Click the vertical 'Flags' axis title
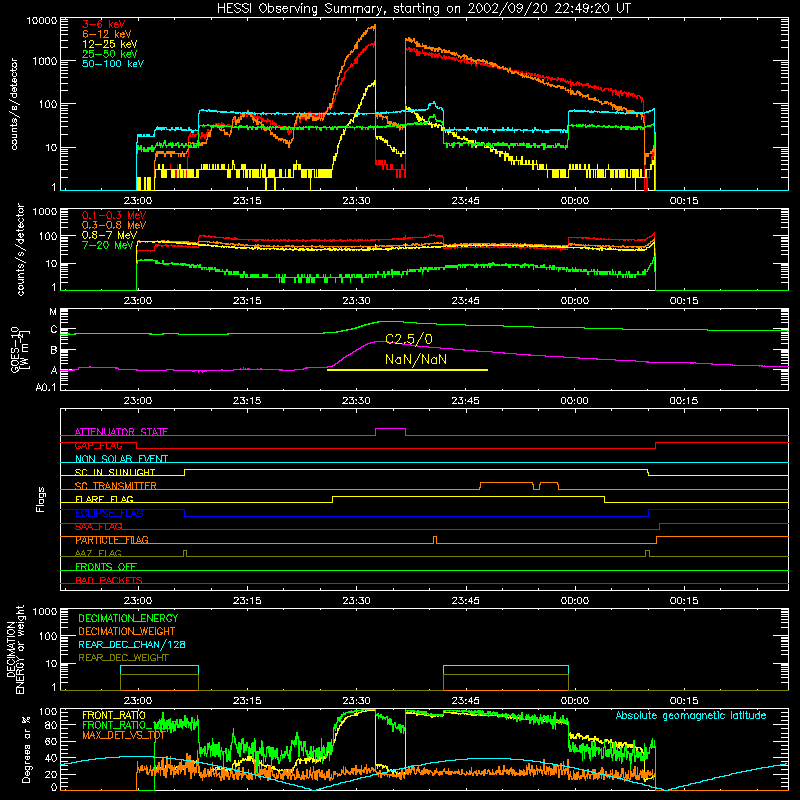The width and height of the screenshot is (800, 800). (41, 499)
